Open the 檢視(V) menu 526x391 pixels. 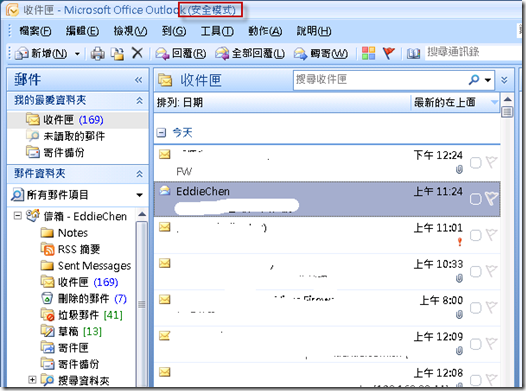pyautogui.click(x=130, y=31)
